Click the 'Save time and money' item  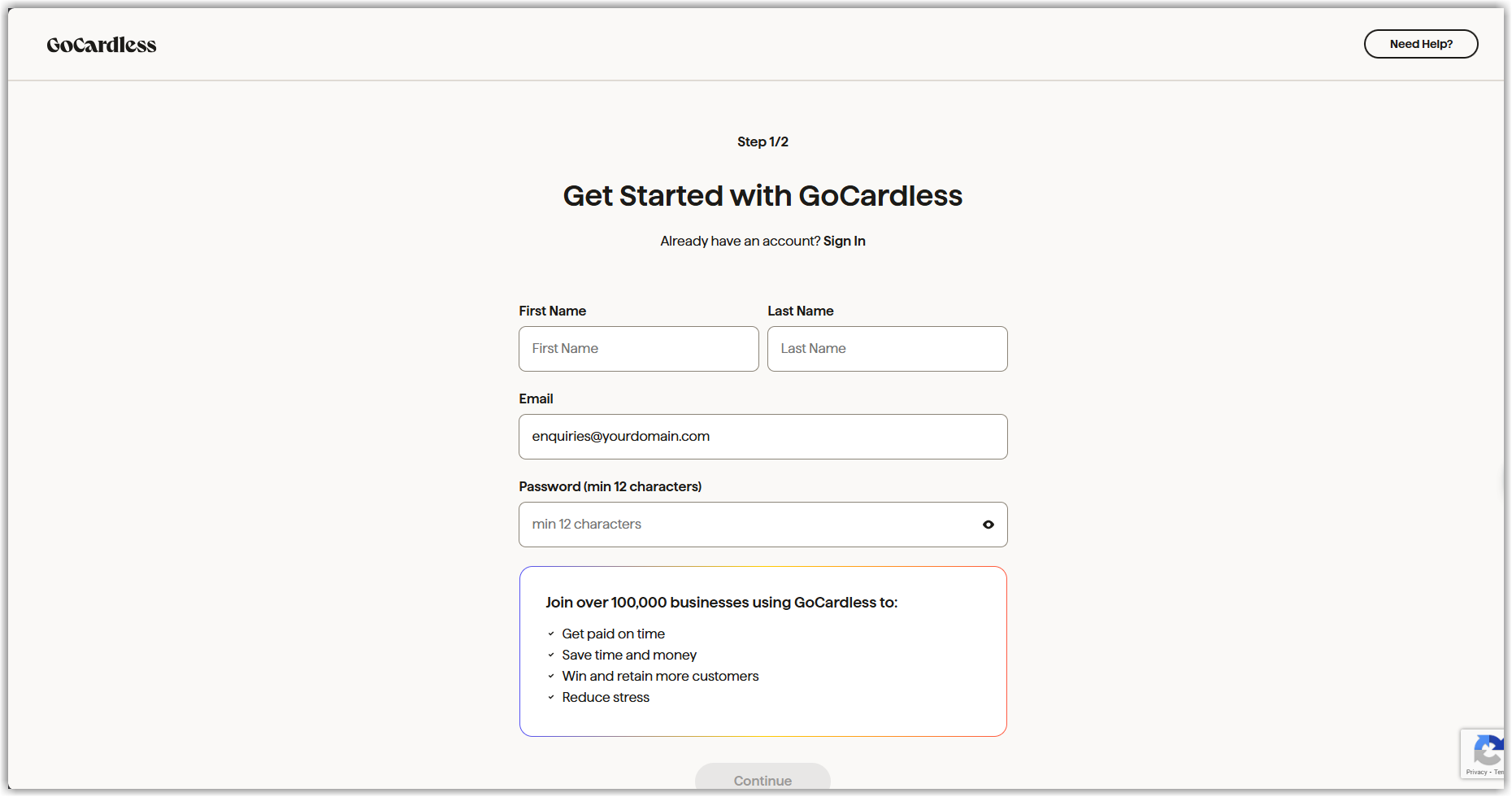[629, 655]
